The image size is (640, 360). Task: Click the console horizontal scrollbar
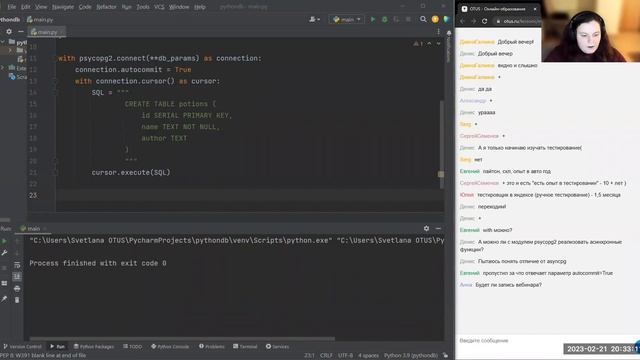(x=182, y=338)
